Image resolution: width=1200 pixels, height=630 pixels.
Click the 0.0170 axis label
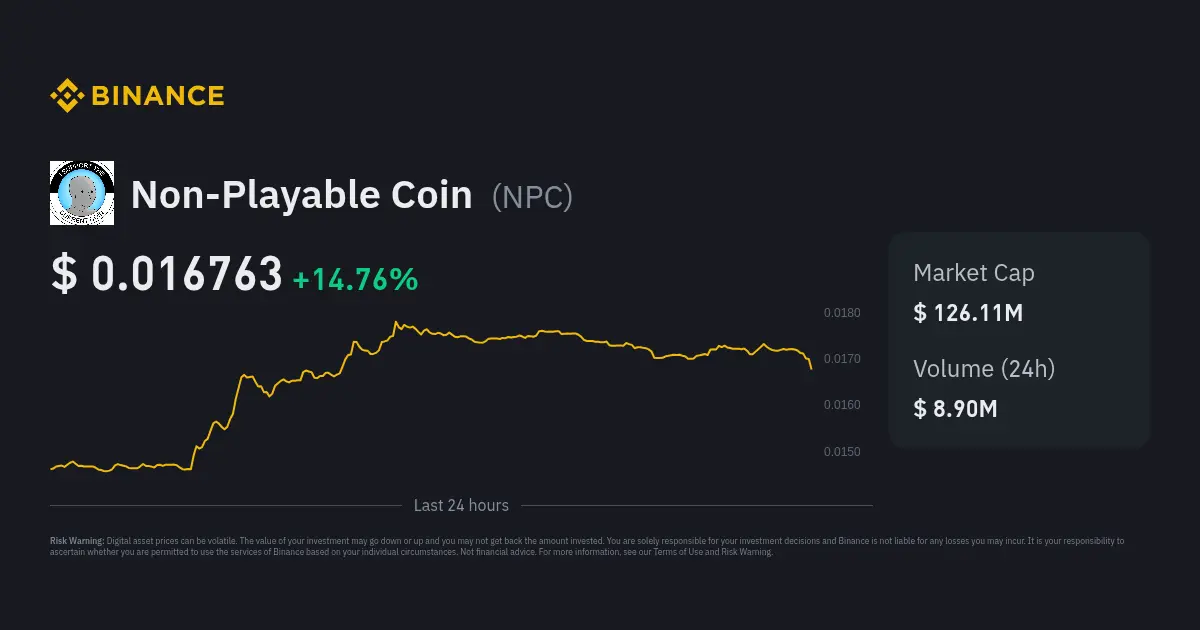click(x=841, y=359)
